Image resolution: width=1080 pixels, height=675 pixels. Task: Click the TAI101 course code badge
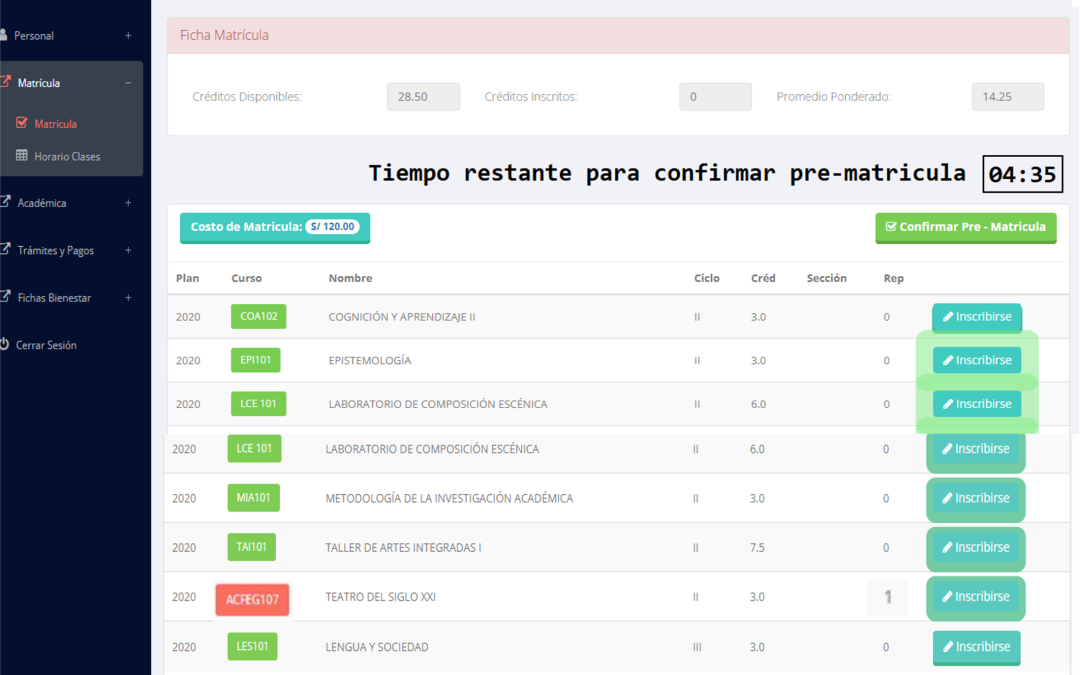point(251,548)
